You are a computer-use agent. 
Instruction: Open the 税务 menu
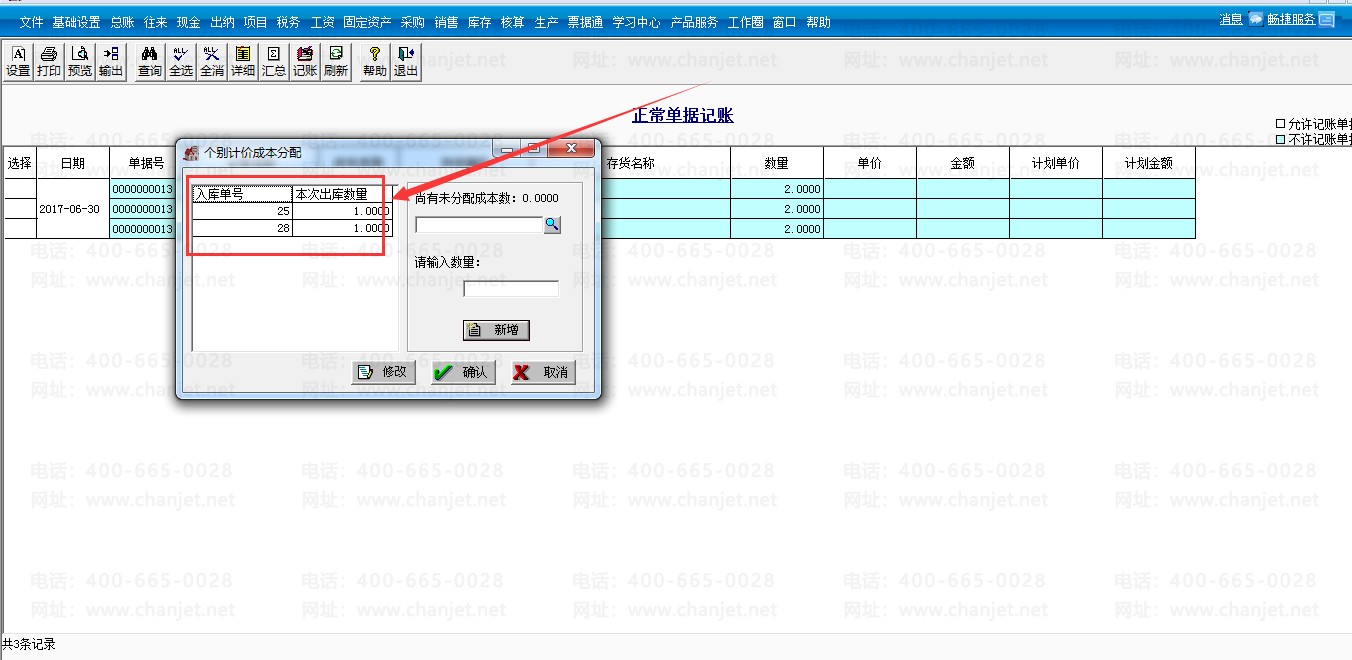point(288,22)
